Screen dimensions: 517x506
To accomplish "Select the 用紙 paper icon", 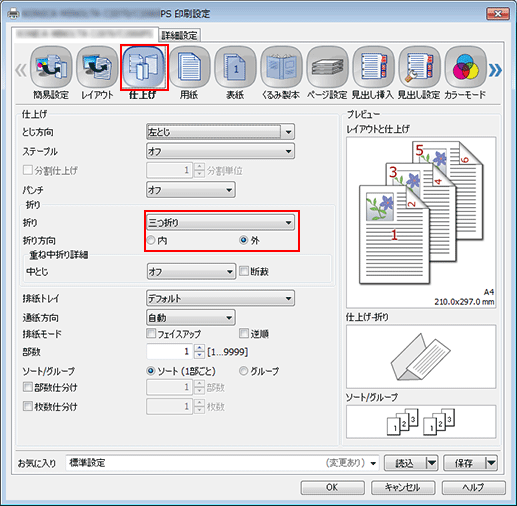I will click(189, 67).
